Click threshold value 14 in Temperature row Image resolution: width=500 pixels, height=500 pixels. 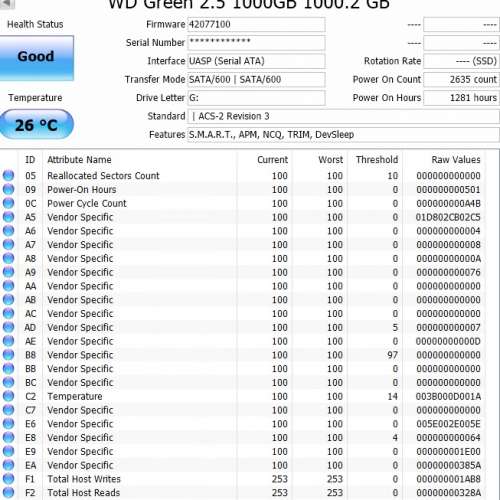tap(392, 396)
